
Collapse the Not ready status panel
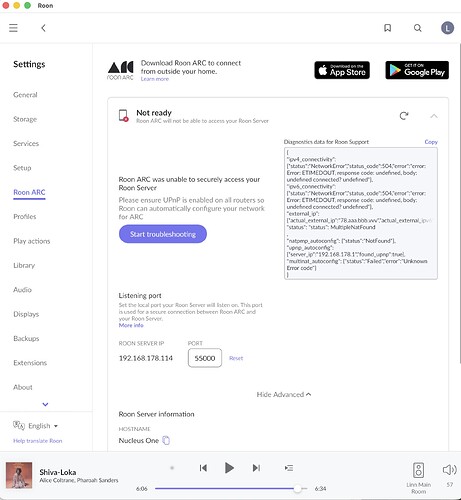pyautogui.click(x=434, y=116)
